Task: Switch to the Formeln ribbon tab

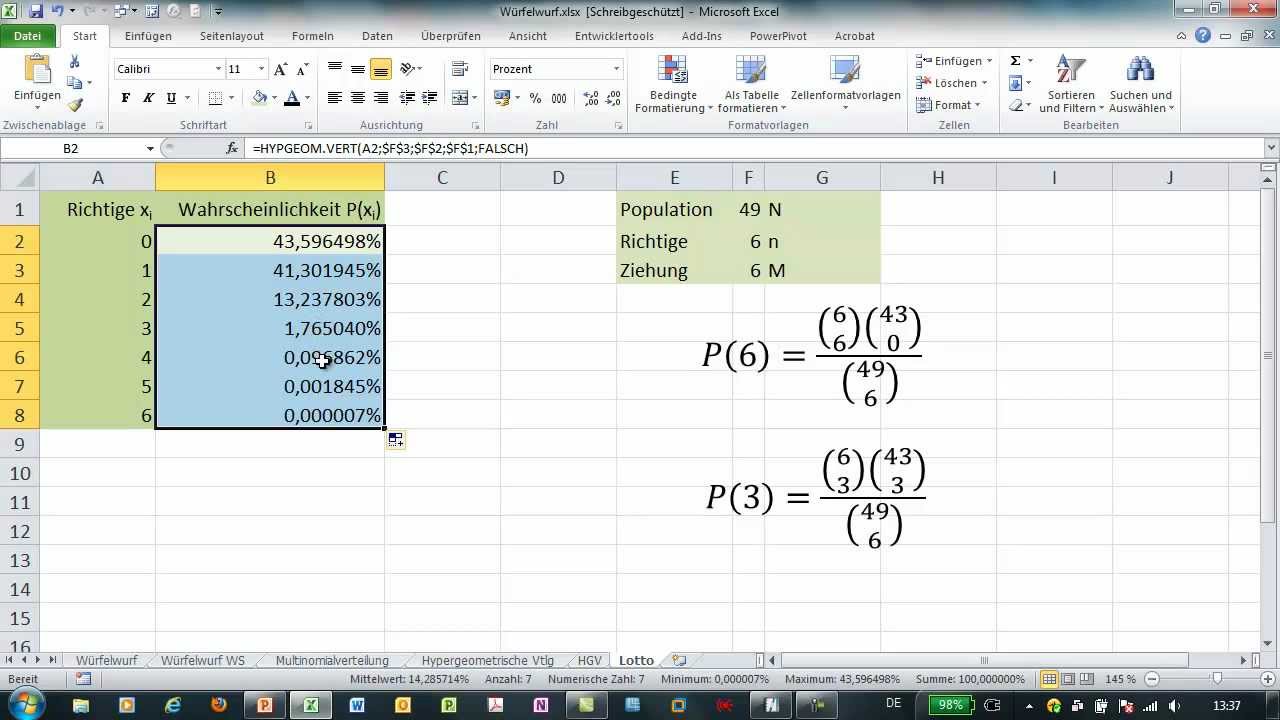Action: coord(313,36)
